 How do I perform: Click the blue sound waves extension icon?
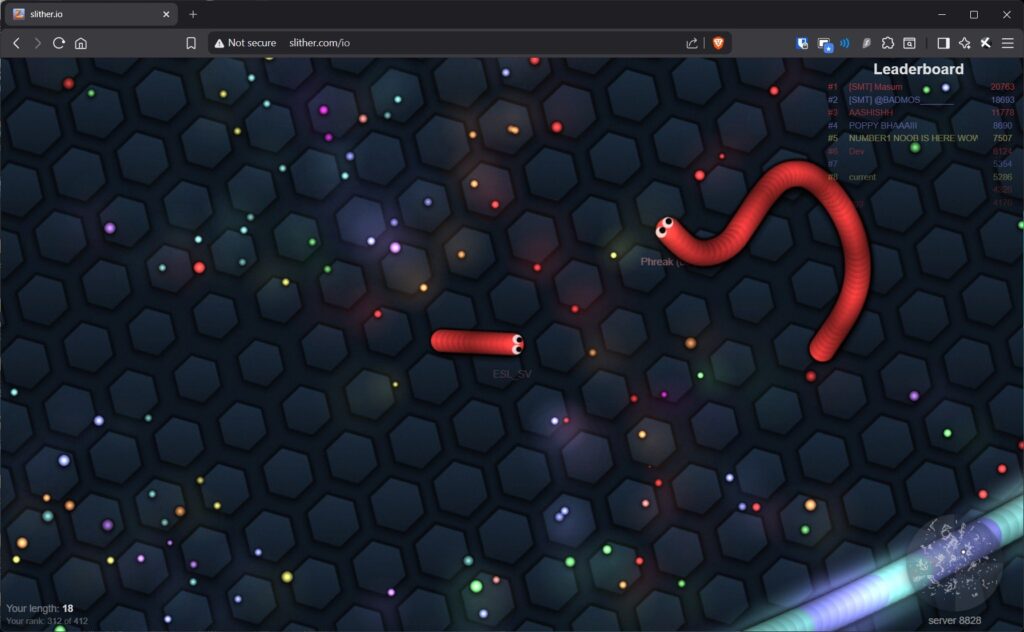click(844, 43)
